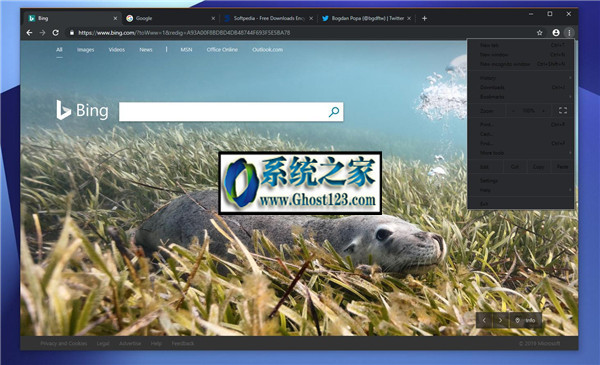
Task: Expand the History submenu
Action: pyautogui.click(x=521, y=78)
